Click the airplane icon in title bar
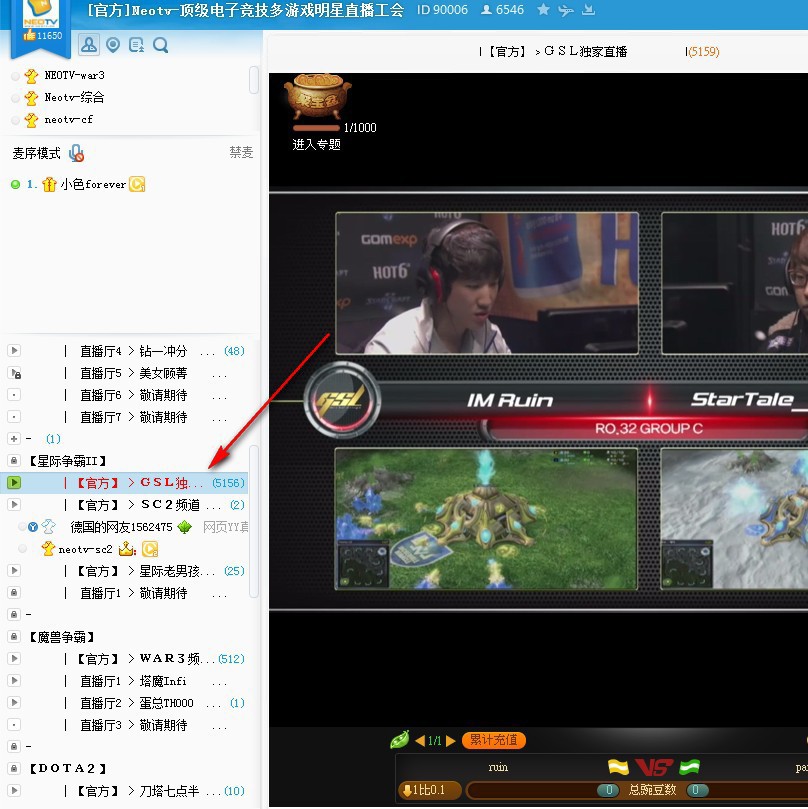The height and width of the screenshot is (809, 808). (565, 9)
